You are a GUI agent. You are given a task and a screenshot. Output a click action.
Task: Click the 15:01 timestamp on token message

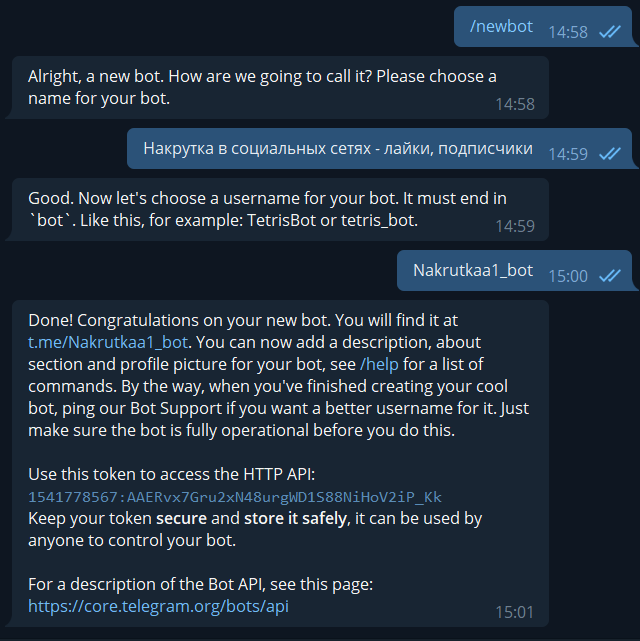click(515, 612)
